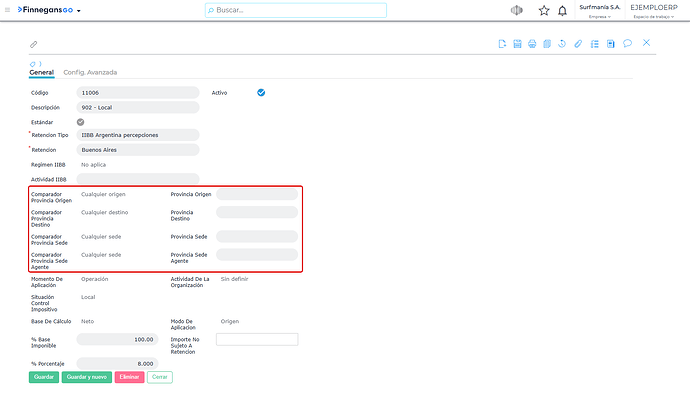690x402 pixels.
Task: Click the save disk icon in the toolbar
Action: (x=517, y=44)
